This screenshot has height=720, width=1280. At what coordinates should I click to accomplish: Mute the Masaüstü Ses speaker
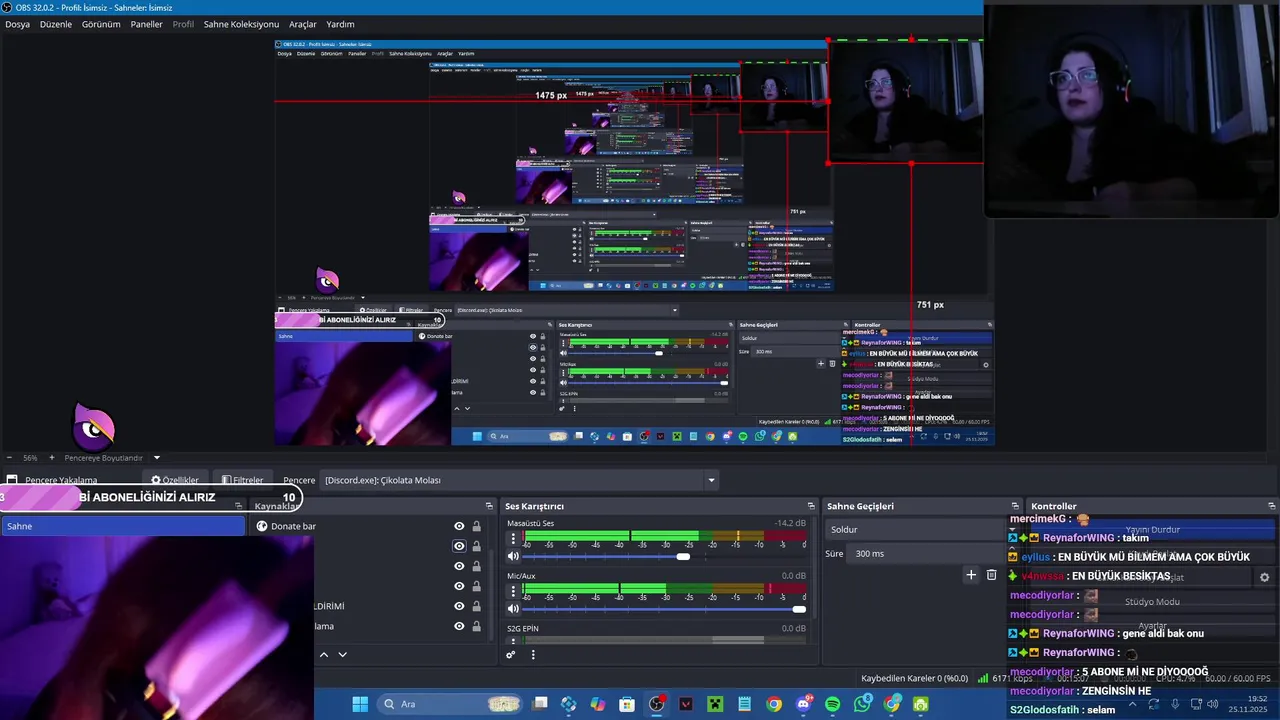(513, 556)
